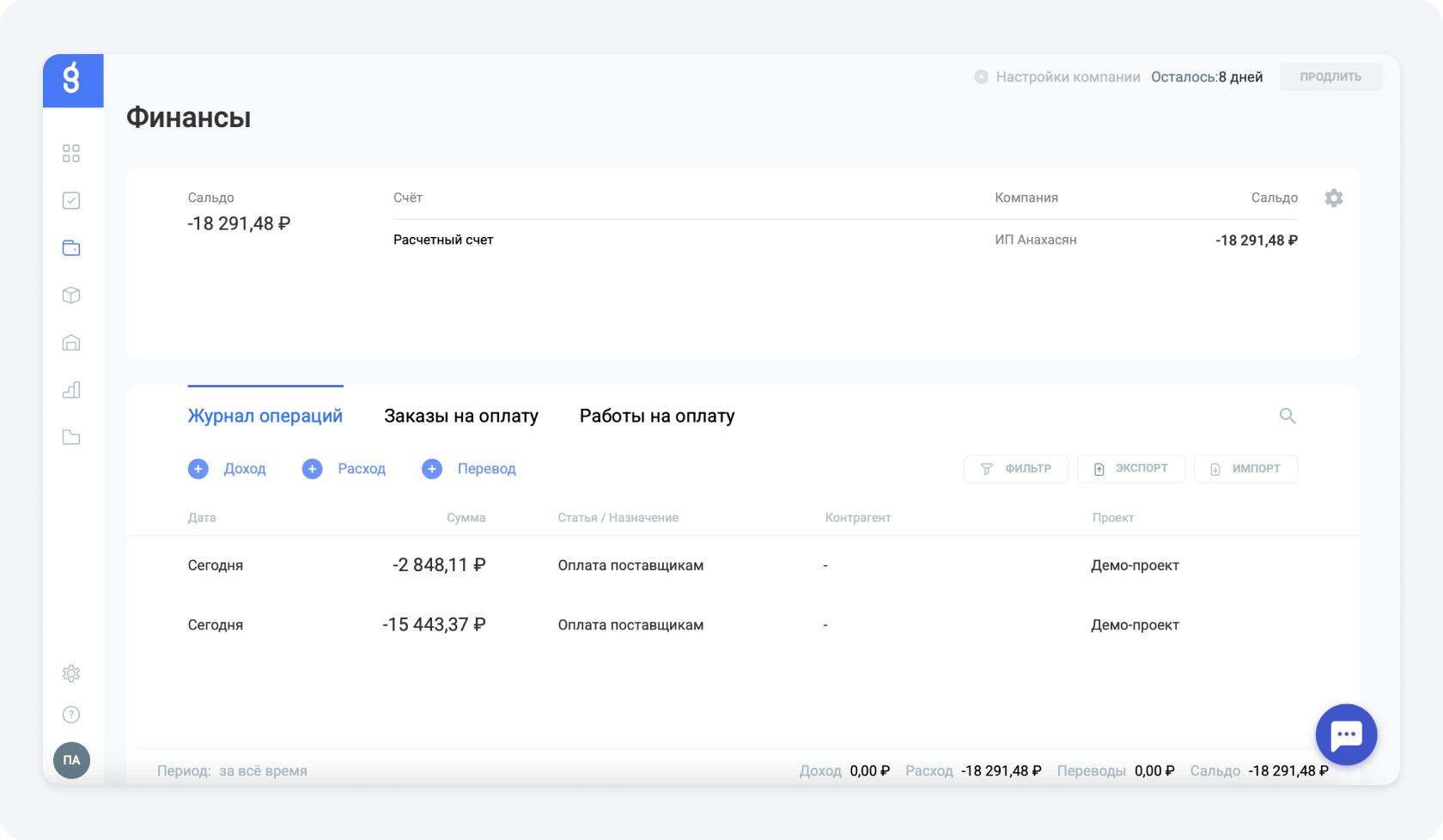Open the warehouse icon in sidebar
The width and height of the screenshot is (1443, 840).
pos(71,343)
